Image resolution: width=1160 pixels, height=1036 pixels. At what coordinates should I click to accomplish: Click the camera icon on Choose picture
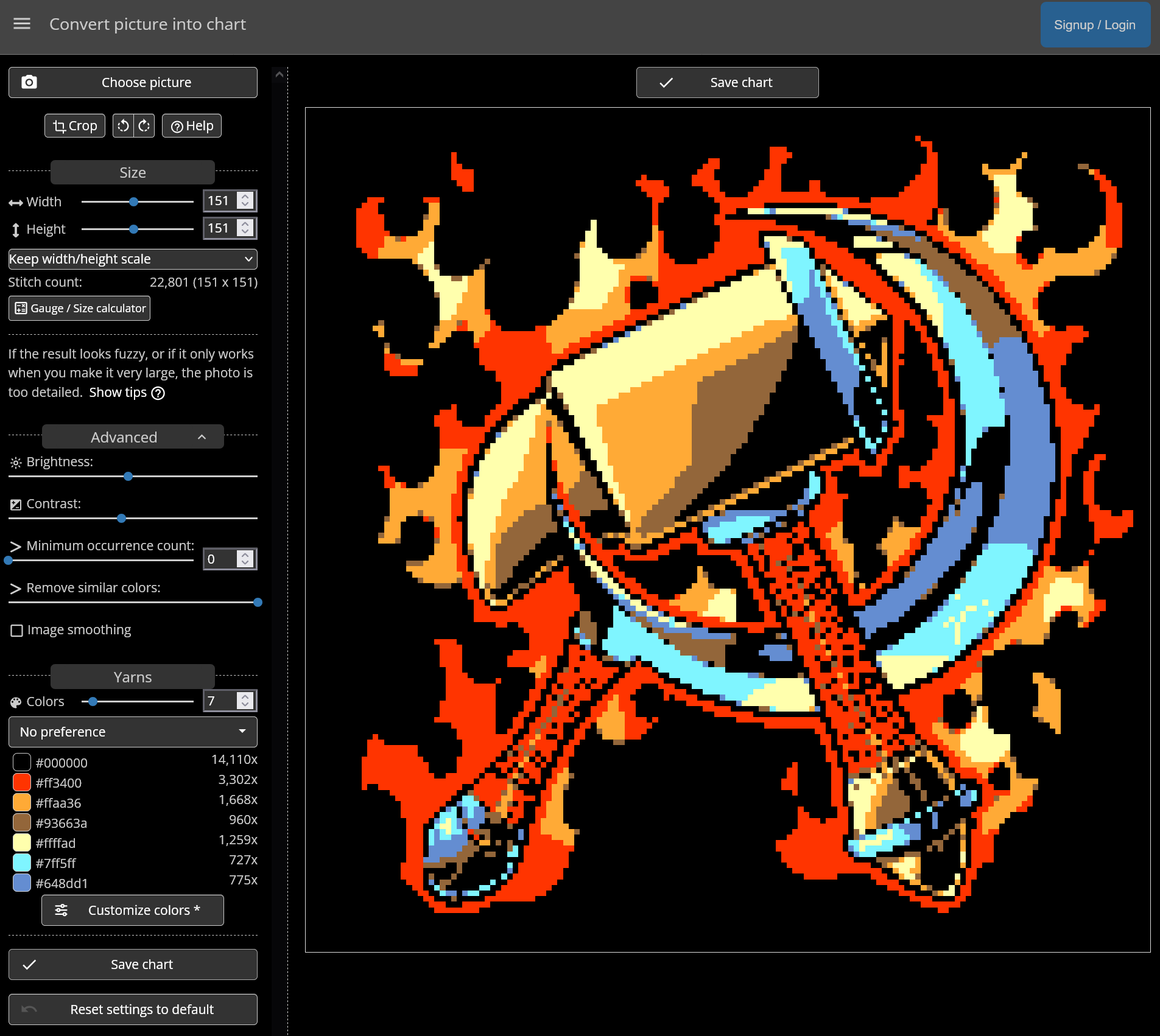pos(29,82)
